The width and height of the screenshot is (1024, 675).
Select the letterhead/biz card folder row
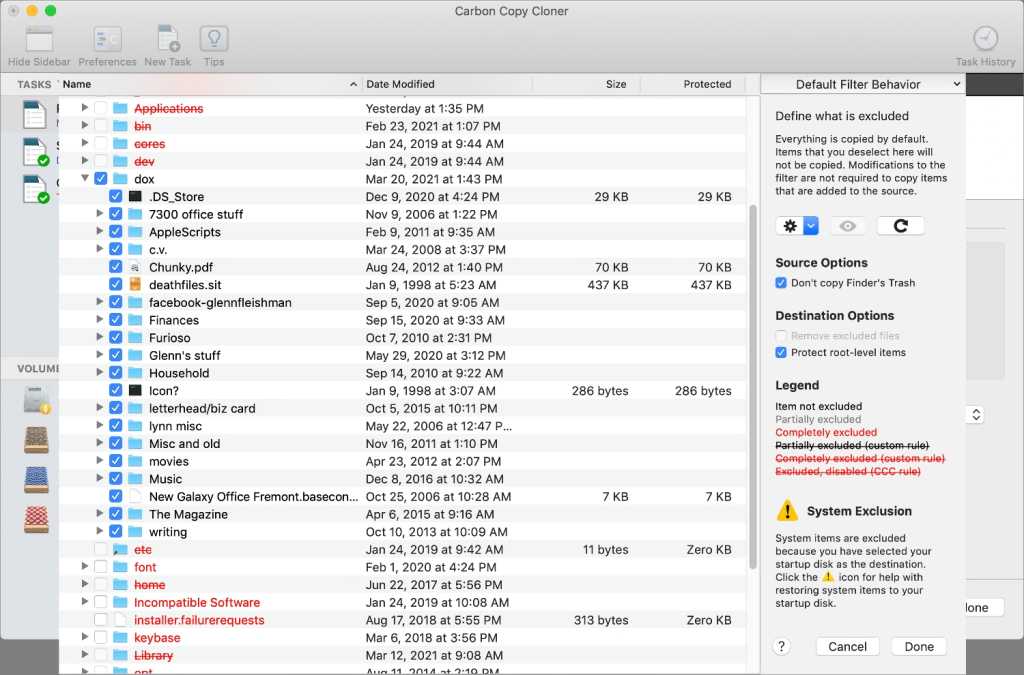click(x=402, y=408)
